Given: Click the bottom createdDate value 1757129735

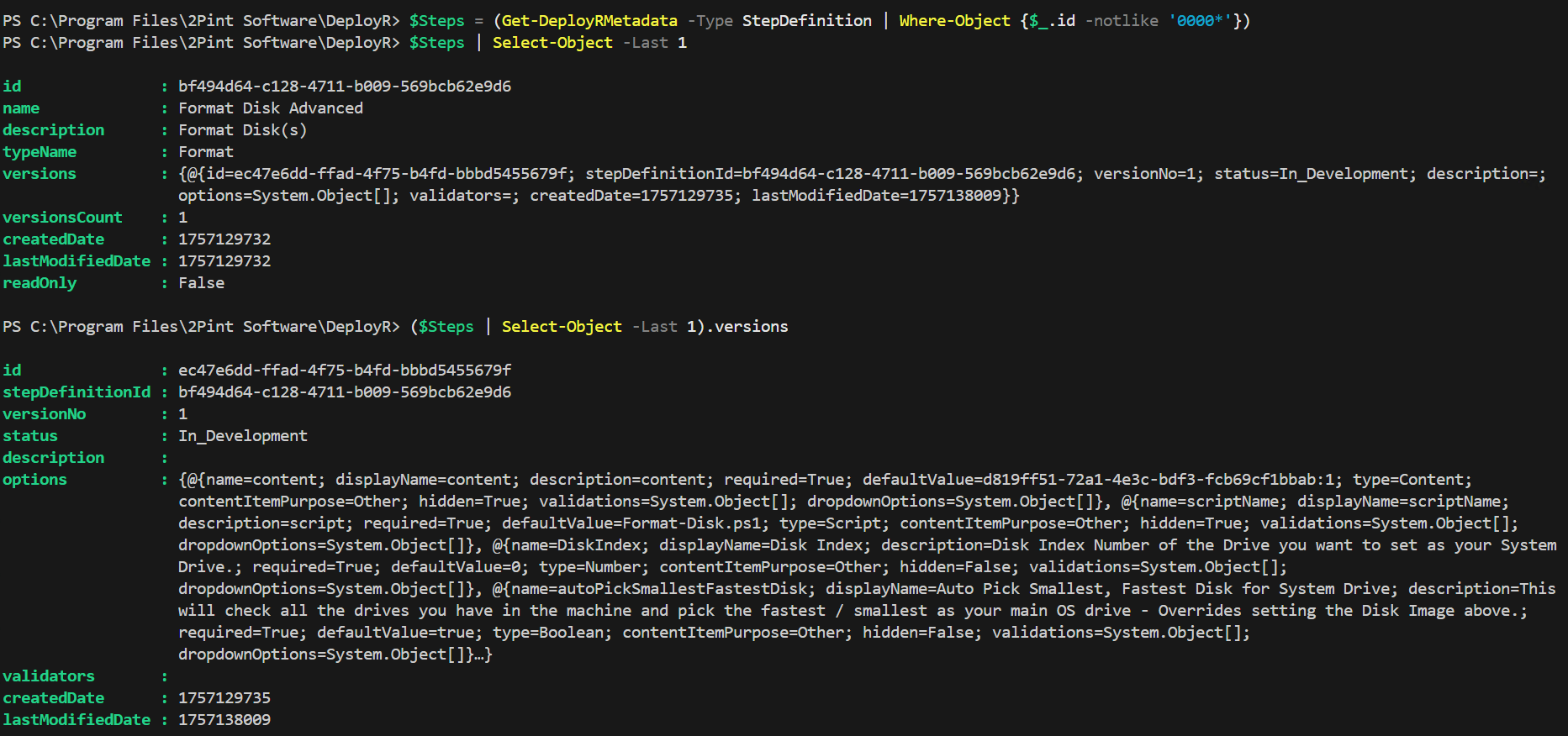Looking at the screenshot, I should pos(224,697).
